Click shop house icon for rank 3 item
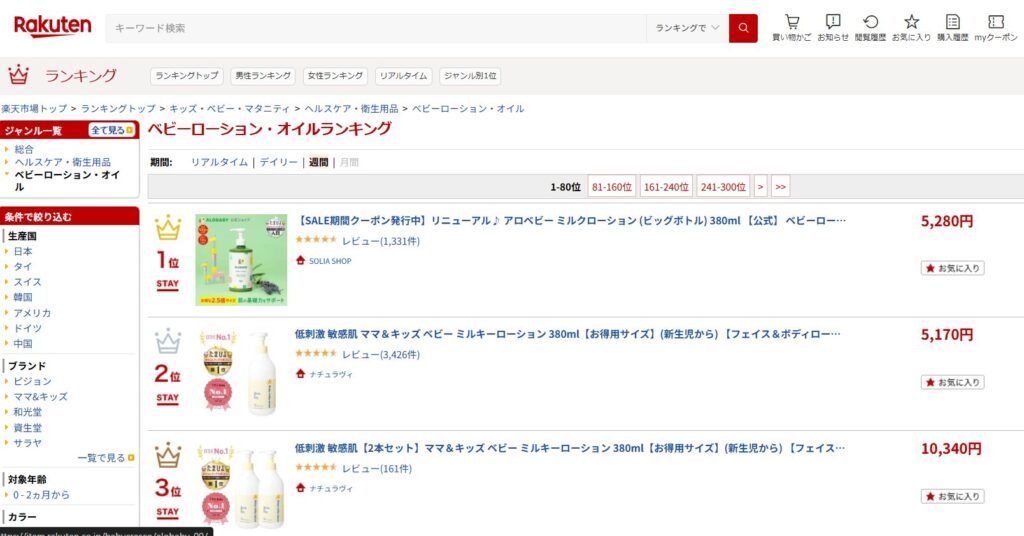Viewport: 1024px width, 536px height. pyautogui.click(x=300, y=488)
